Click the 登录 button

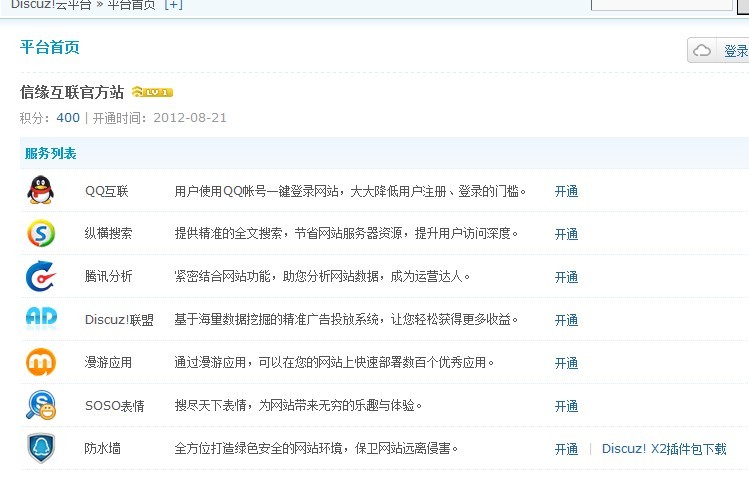click(718, 50)
